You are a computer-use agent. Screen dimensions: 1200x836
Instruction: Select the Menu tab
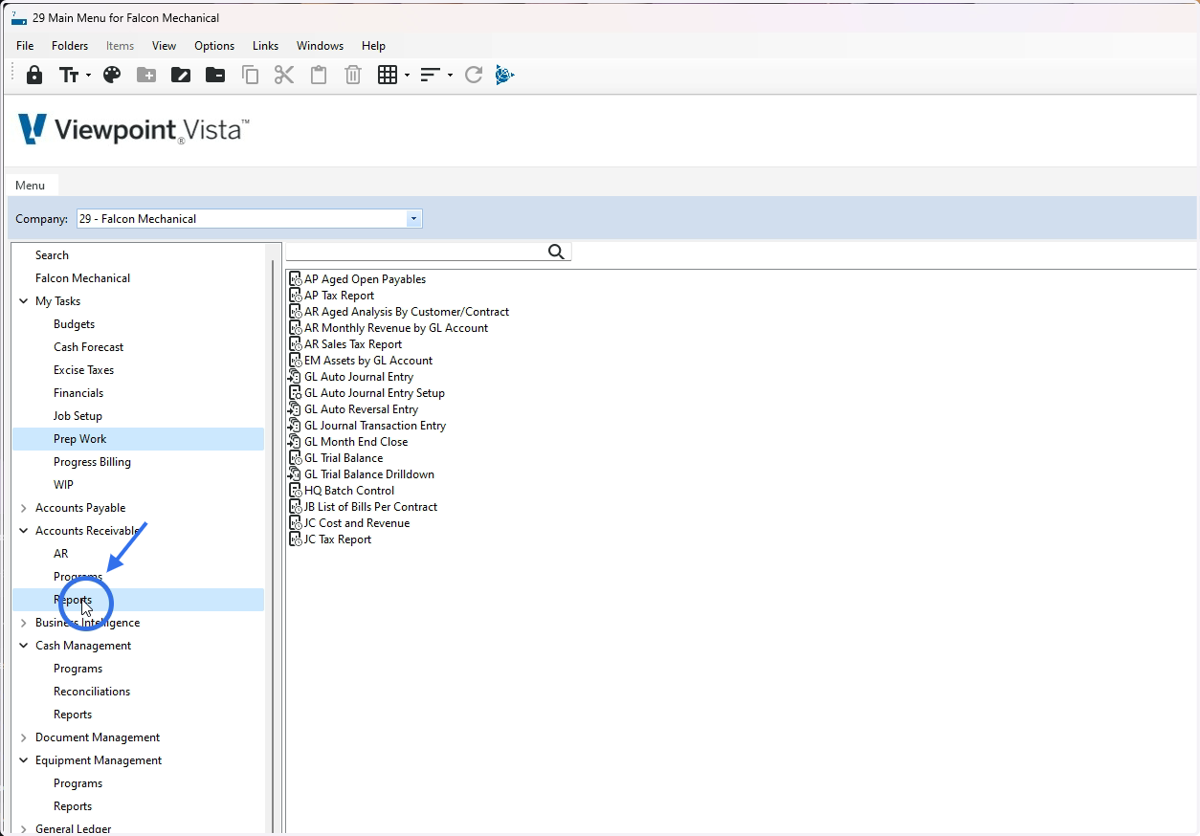tap(30, 185)
